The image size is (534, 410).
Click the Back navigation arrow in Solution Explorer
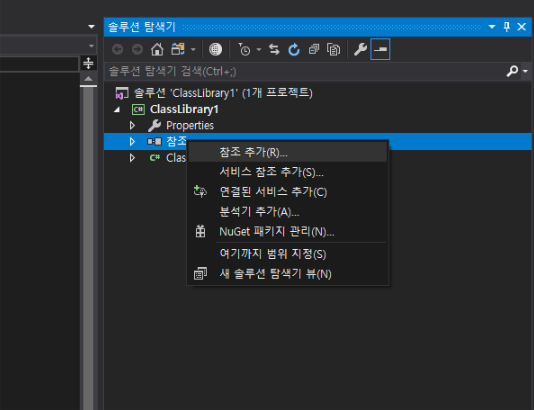tap(117, 50)
